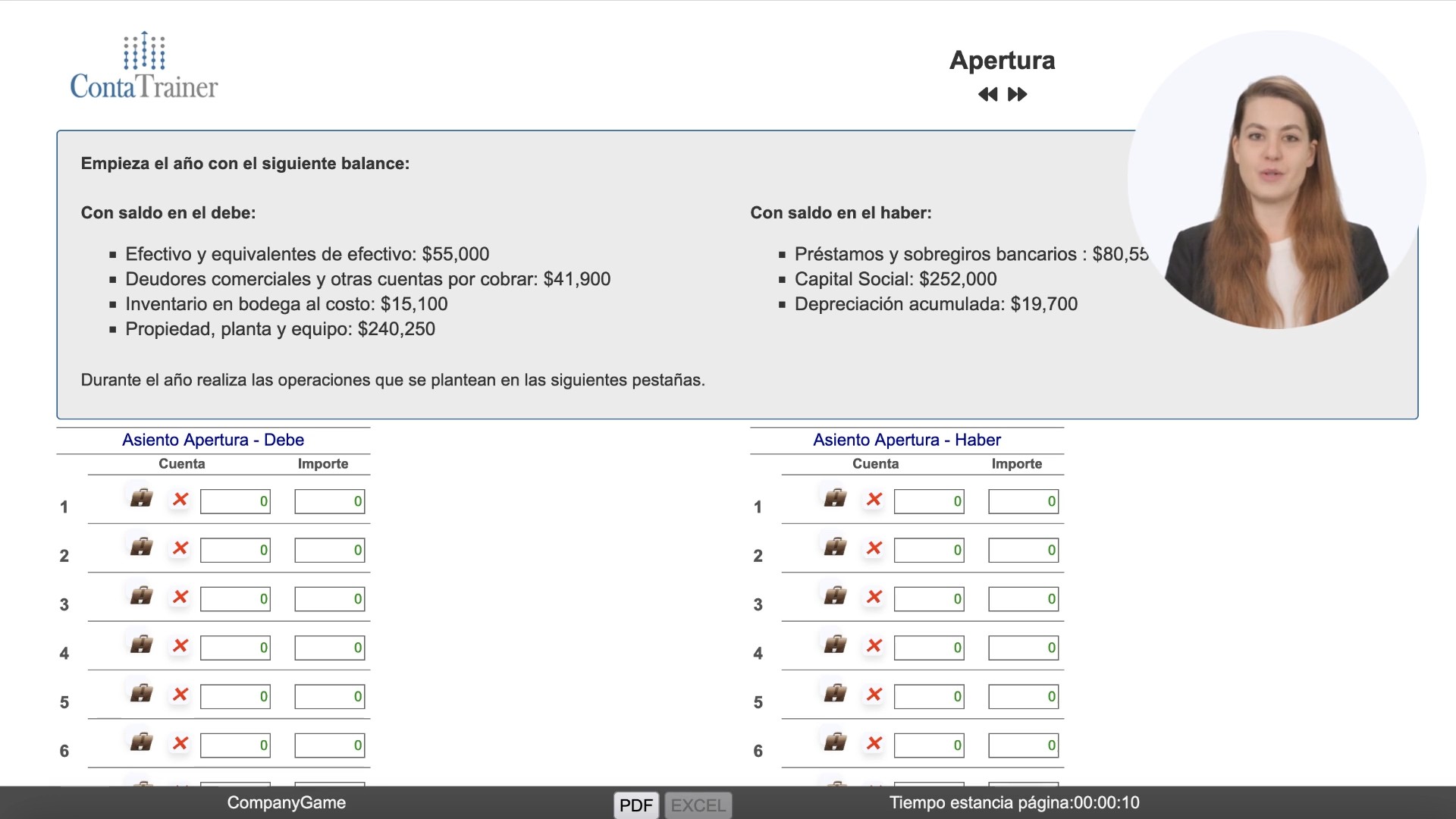Focus Importe field in Debe row 1
Image resolution: width=1456 pixels, height=819 pixels.
[x=330, y=501]
